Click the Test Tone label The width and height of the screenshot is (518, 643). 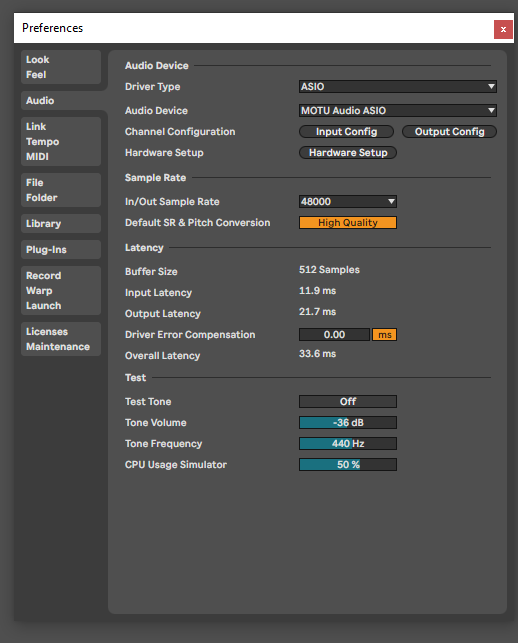point(148,401)
